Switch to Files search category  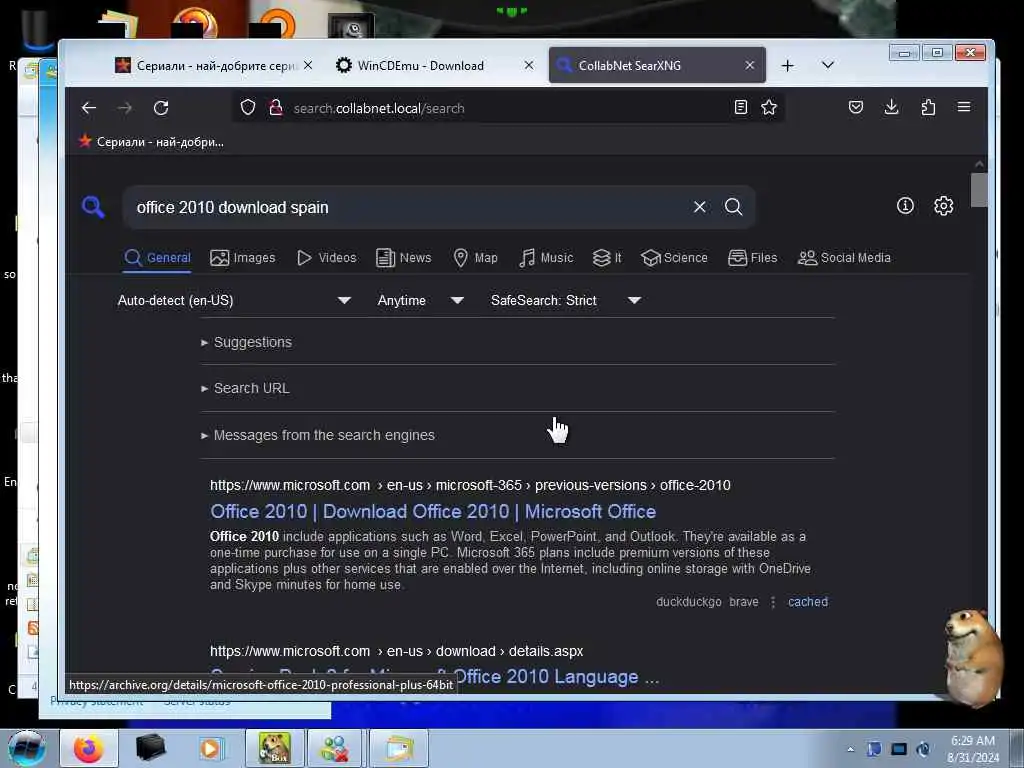pos(752,258)
